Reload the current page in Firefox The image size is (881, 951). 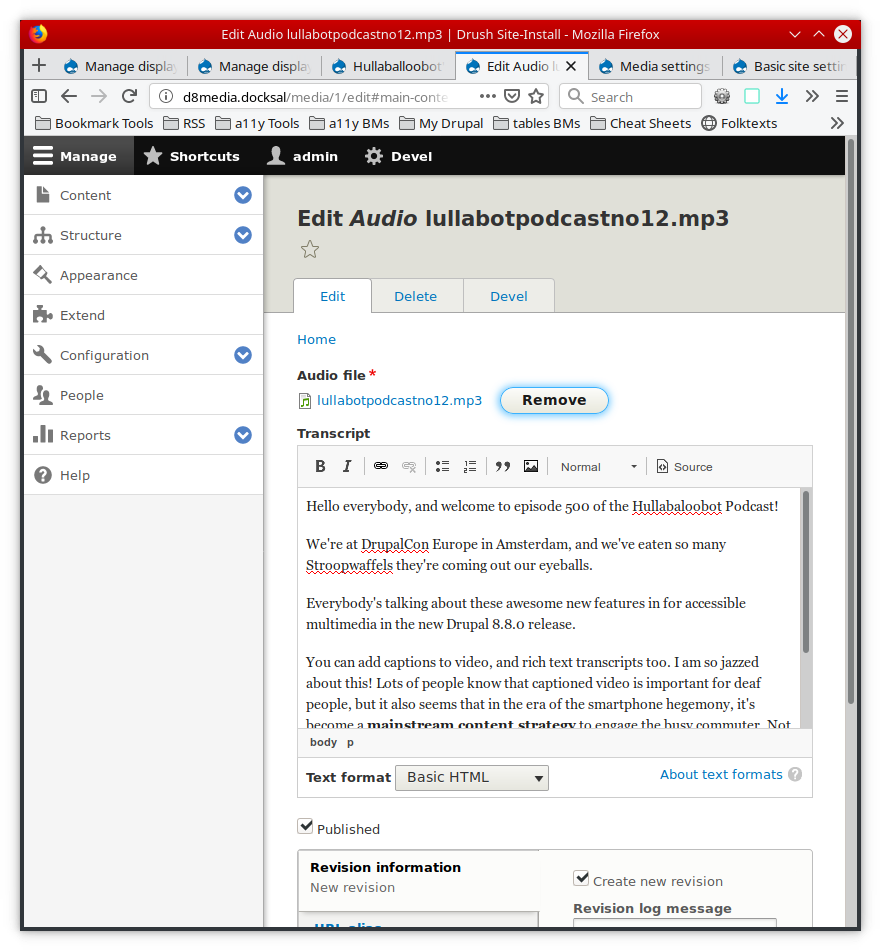(129, 96)
